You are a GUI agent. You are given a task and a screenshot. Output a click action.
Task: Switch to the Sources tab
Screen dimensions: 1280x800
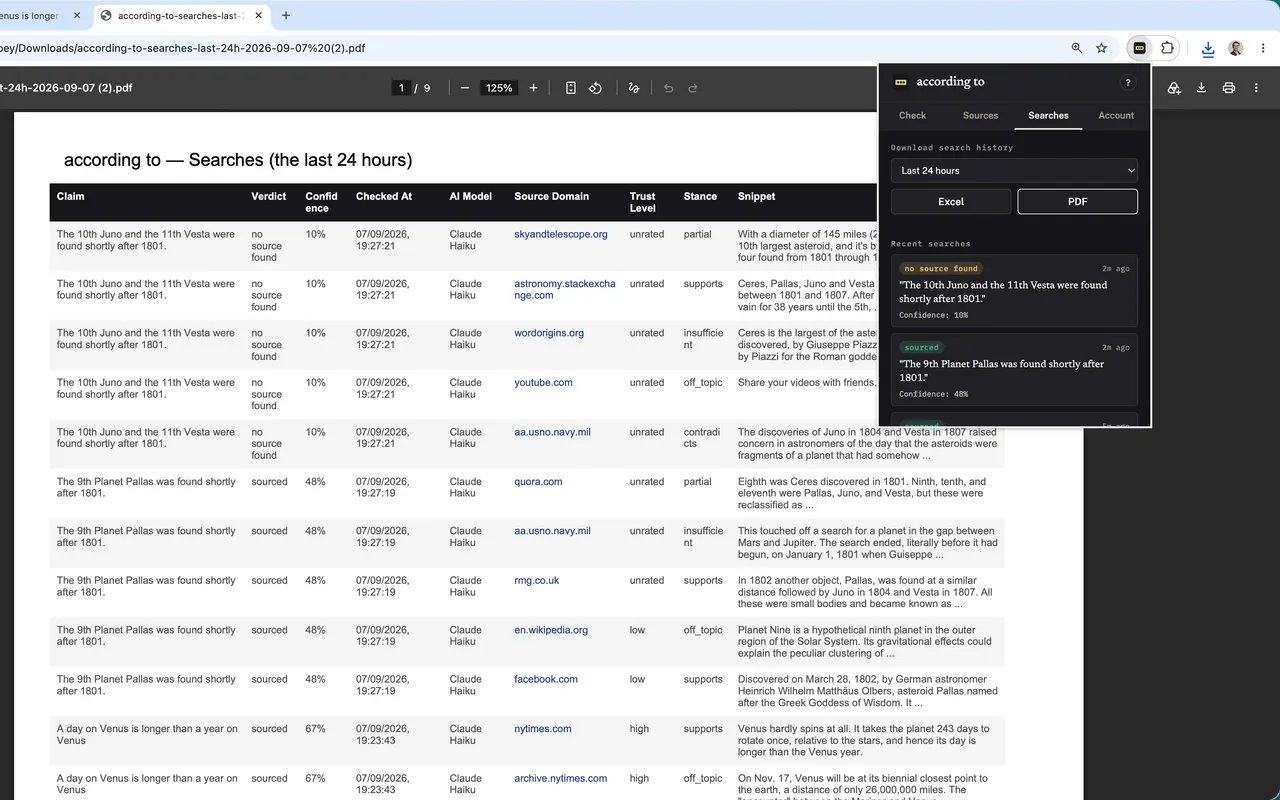point(981,115)
